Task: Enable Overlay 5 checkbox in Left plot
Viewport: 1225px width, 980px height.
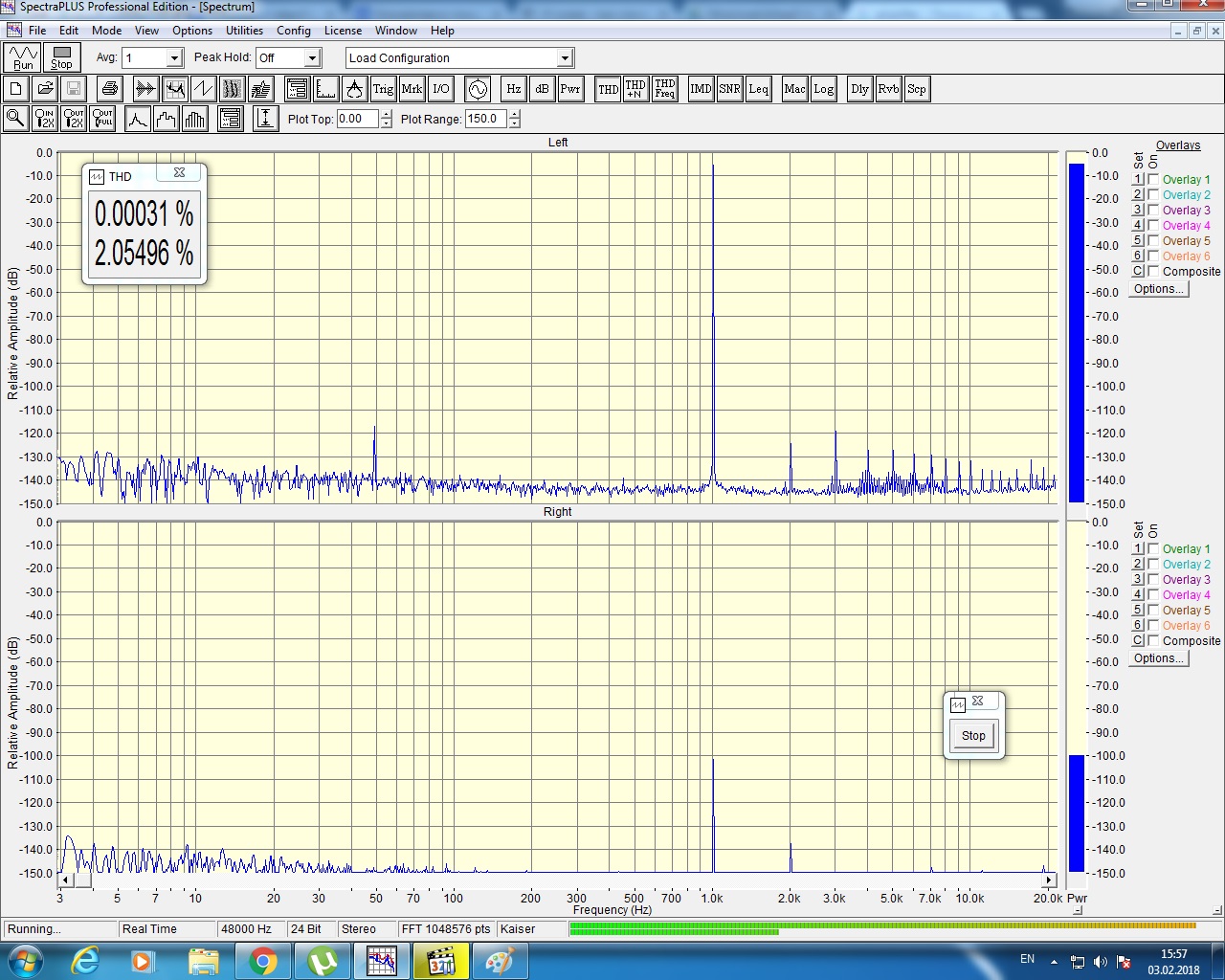Action: [1153, 240]
